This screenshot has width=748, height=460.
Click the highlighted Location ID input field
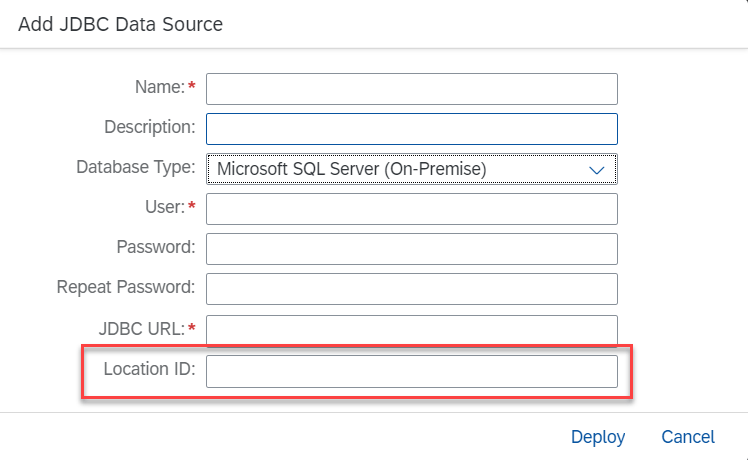coord(411,371)
